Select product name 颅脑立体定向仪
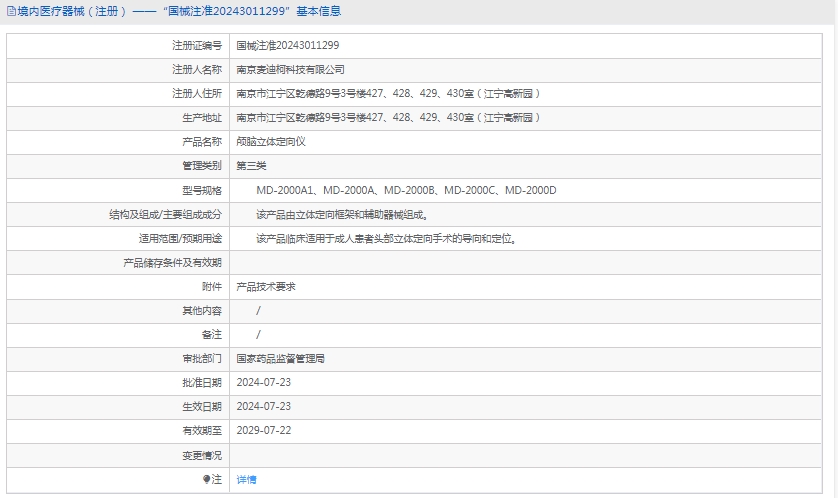 tap(270, 142)
